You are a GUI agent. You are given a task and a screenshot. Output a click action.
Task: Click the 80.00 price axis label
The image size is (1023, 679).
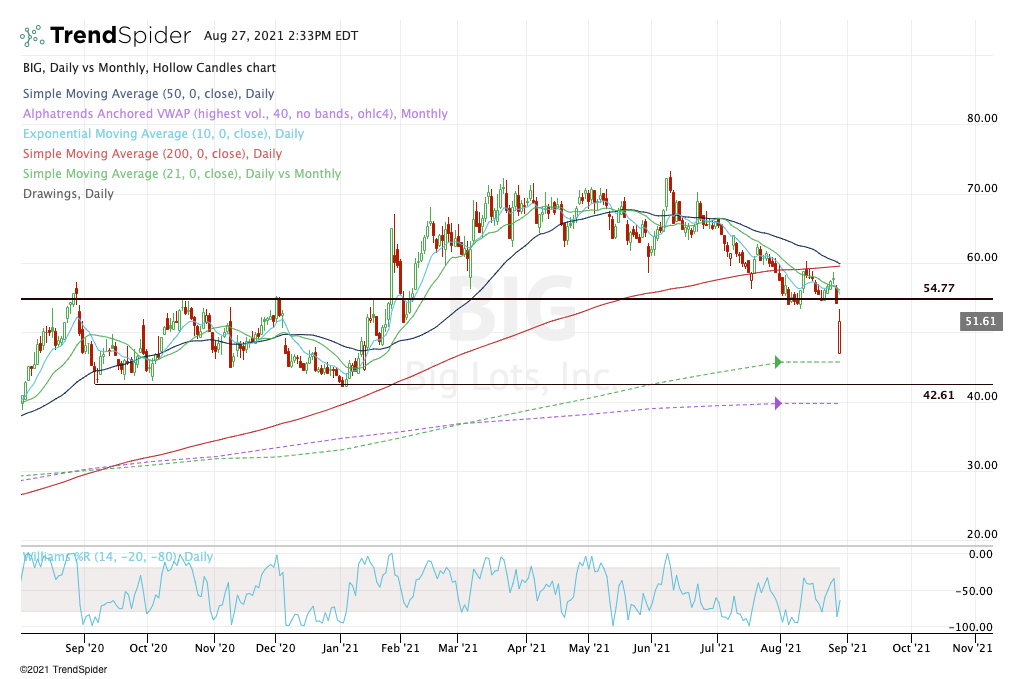coord(982,118)
